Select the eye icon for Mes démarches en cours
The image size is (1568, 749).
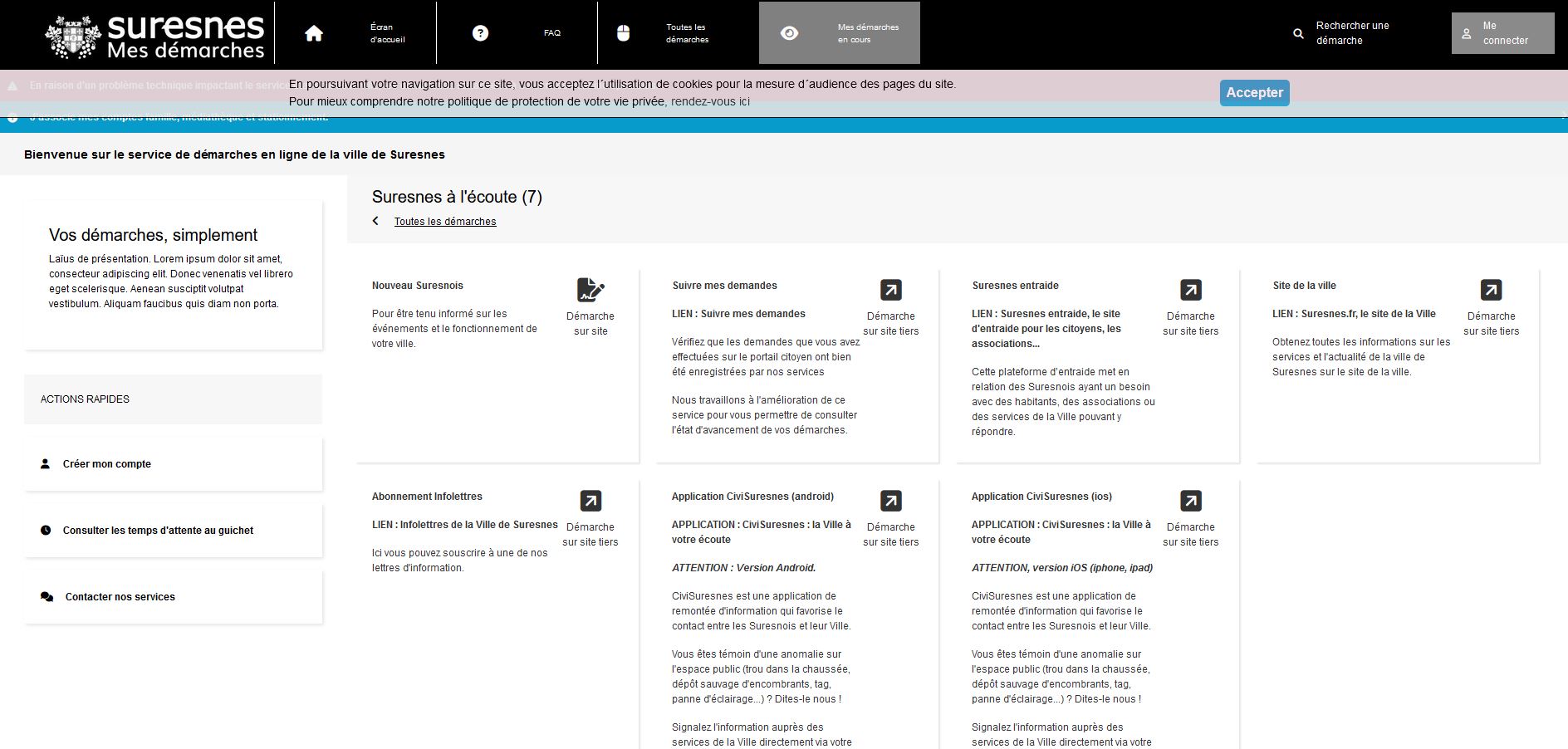(x=788, y=32)
